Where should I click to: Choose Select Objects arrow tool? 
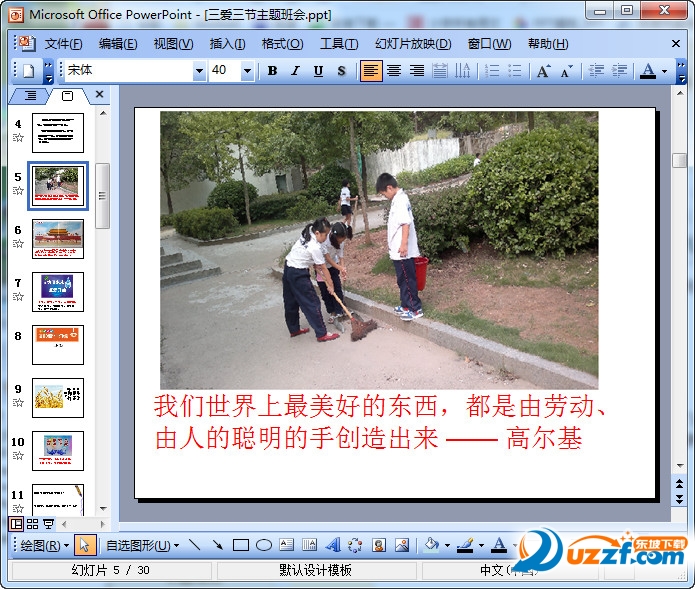[x=85, y=546]
